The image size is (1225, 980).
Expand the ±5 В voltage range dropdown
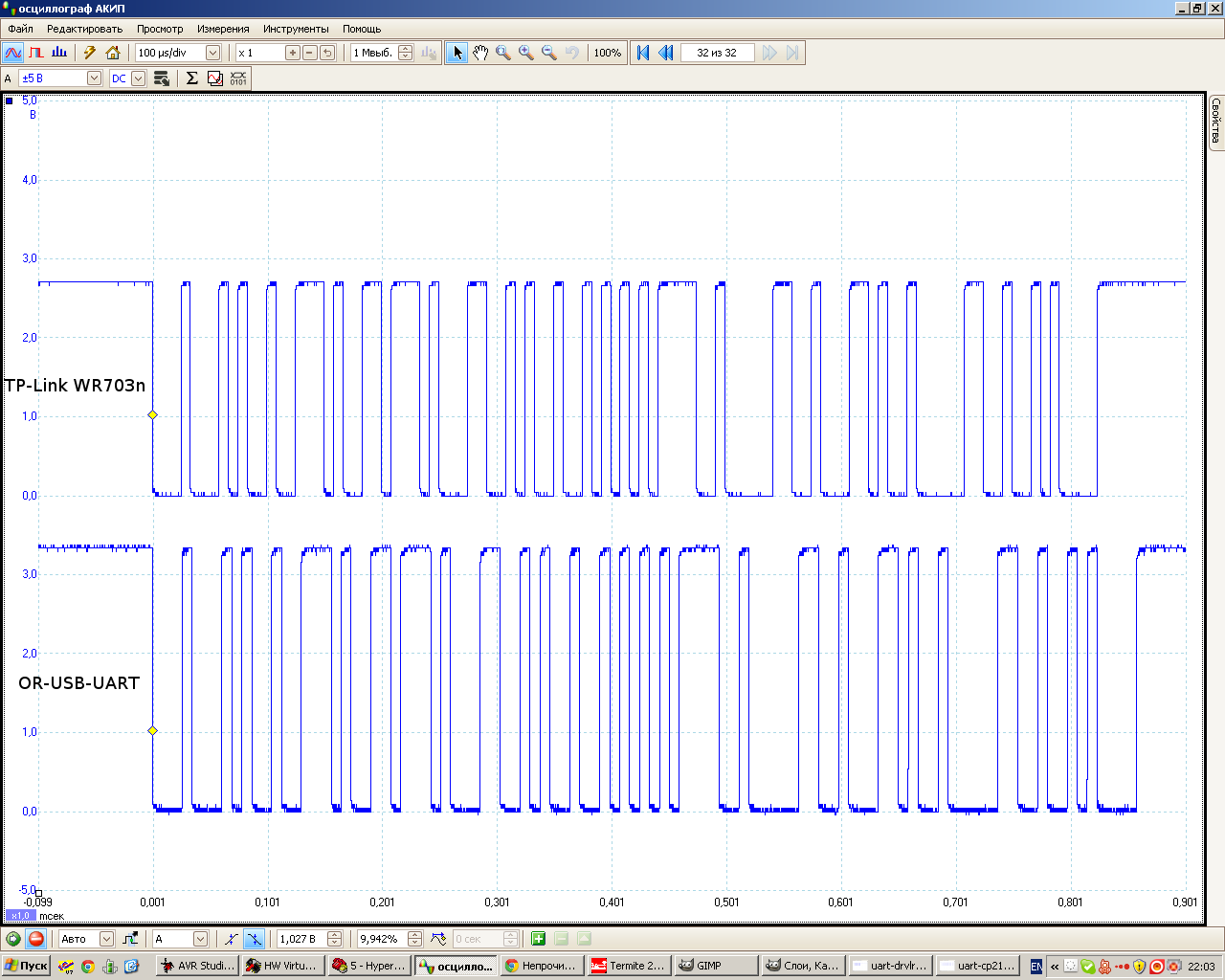click(x=94, y=78)
